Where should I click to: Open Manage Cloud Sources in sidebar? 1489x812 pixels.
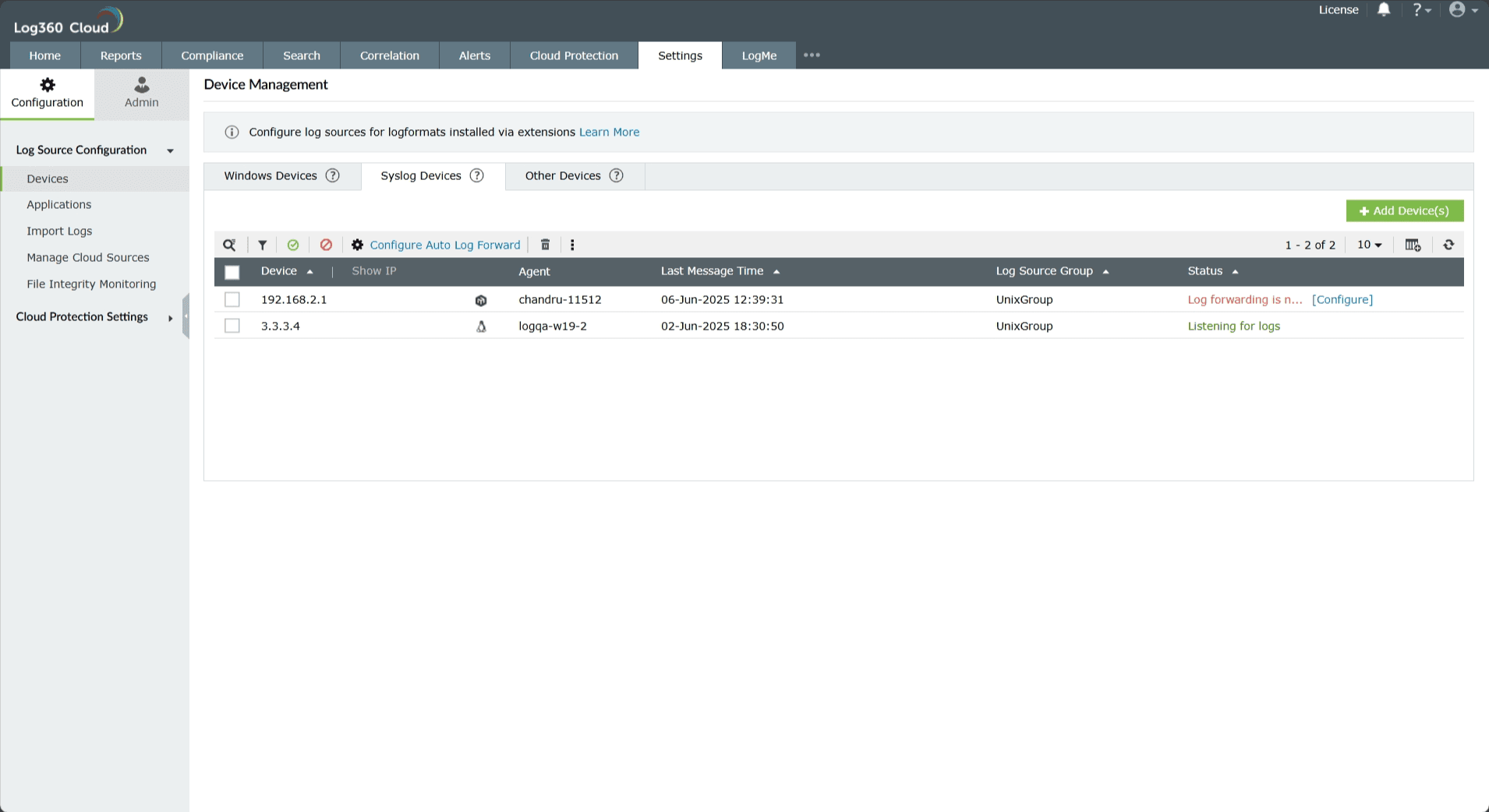88,257
